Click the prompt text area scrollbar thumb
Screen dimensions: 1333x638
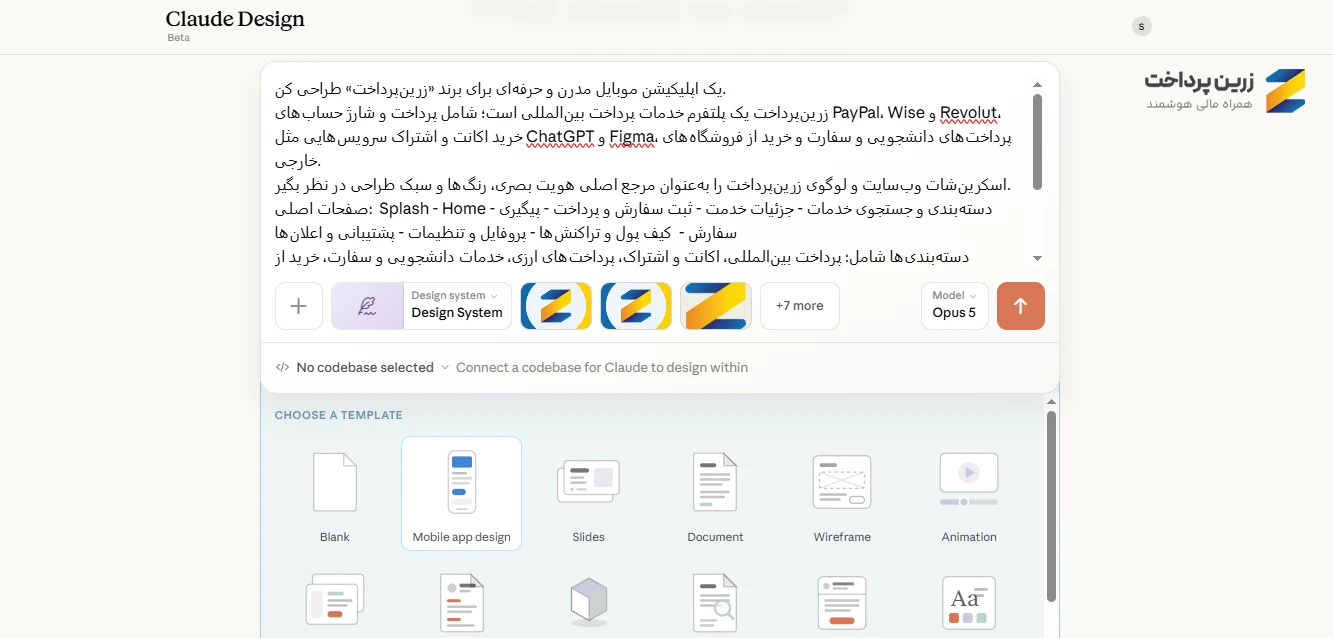click(x=1037, y=142)
